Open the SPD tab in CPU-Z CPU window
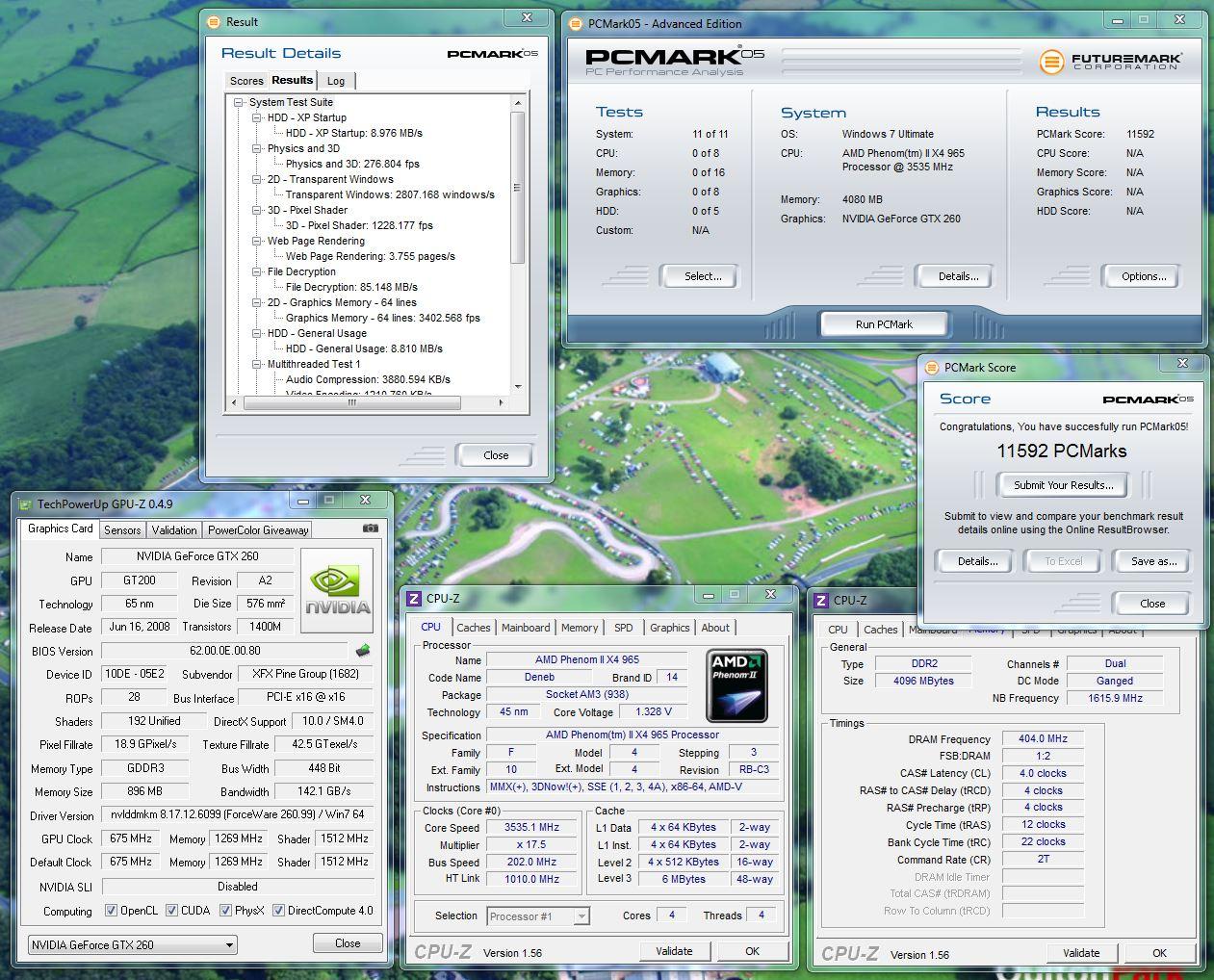Image resolution: width=1214 pixels, height=980 pixels. [x=624, y=628]
